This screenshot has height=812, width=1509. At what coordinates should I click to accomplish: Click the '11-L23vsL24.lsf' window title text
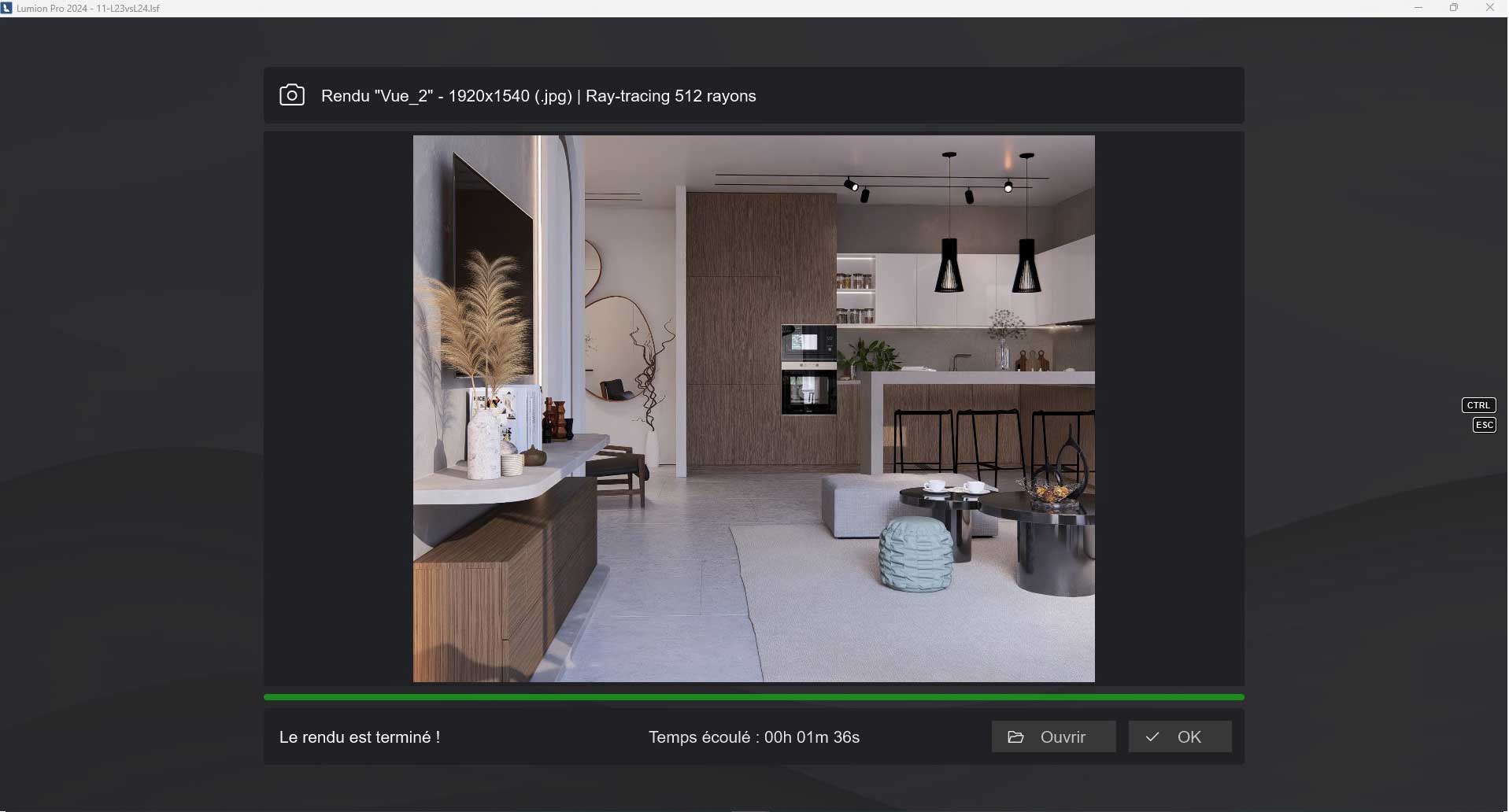[x=128, y=9]
